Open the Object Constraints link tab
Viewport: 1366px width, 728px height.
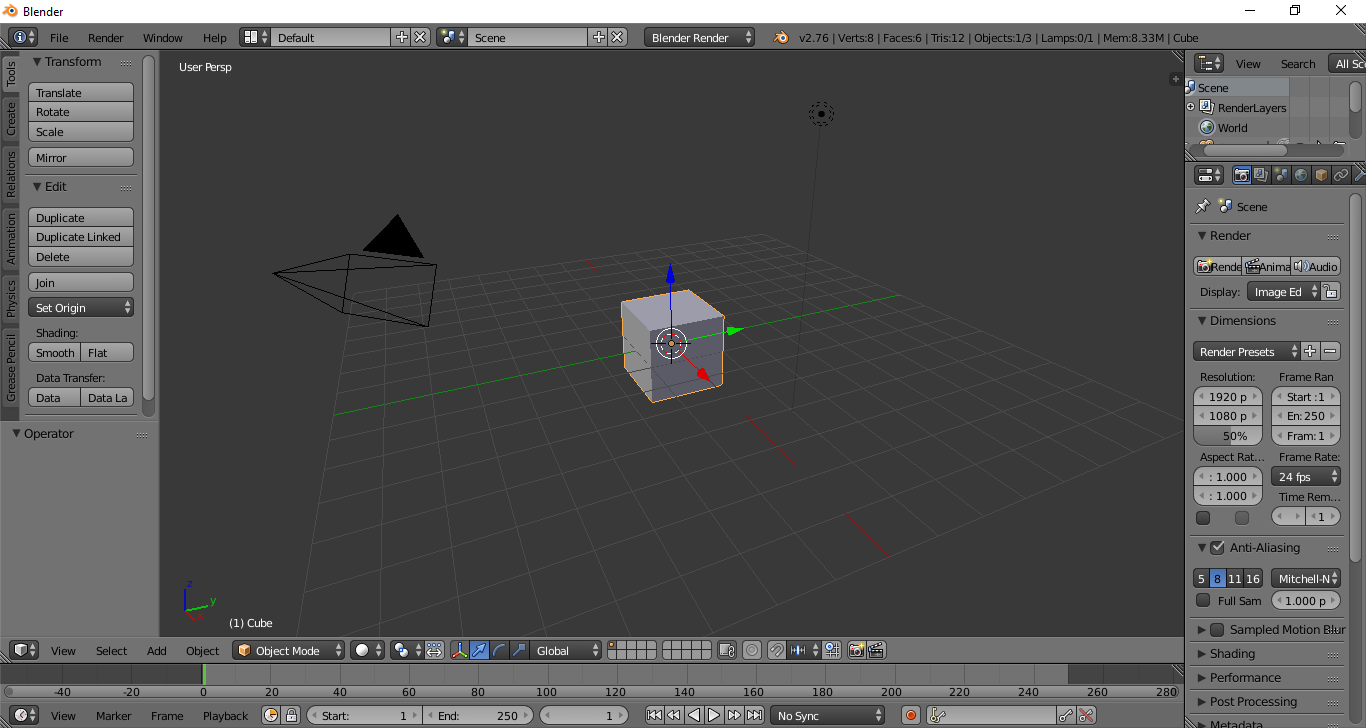tap(1341, 174)
